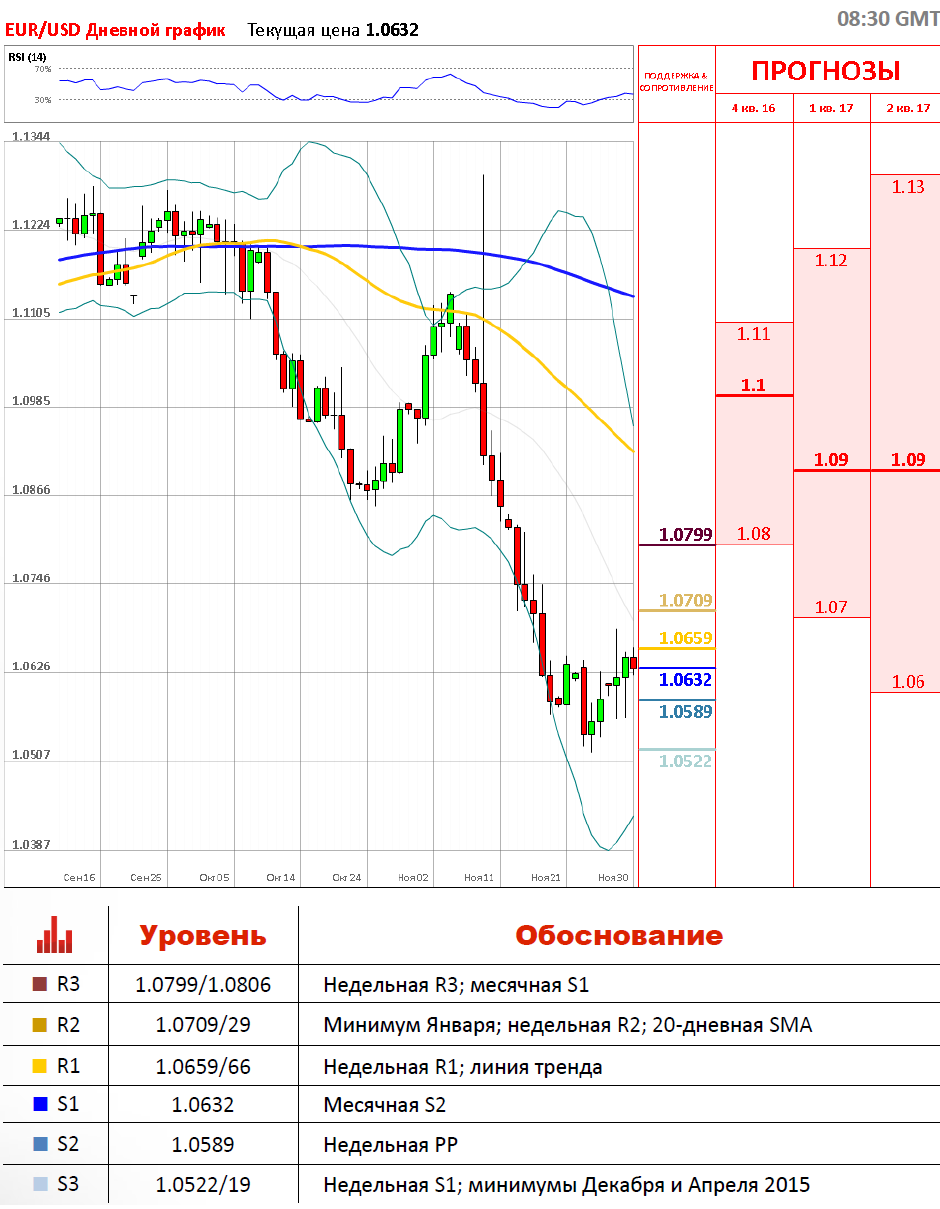Image resolution: width=940 pixels, height=1209 pixels.
Task: Click the blue 1.0632 current price label
Action: pos(686,680)
